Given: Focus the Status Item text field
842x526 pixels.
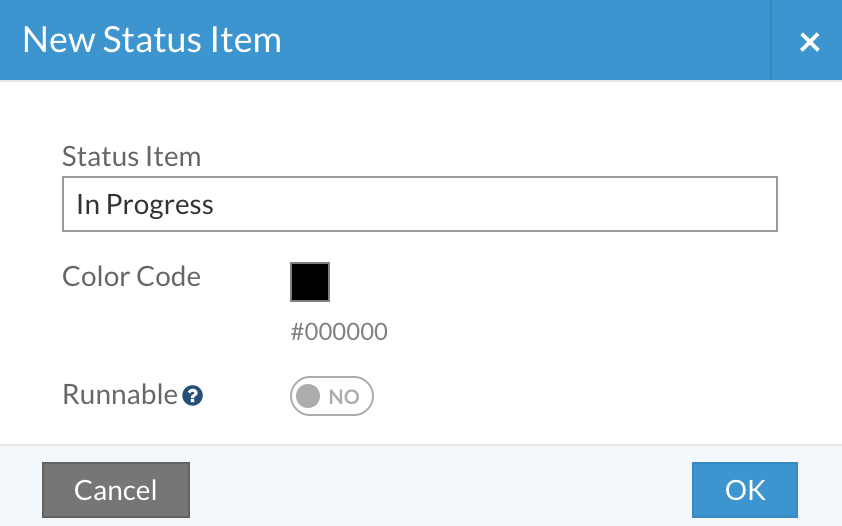Looking at the screenshot, I should click(420, 204).
